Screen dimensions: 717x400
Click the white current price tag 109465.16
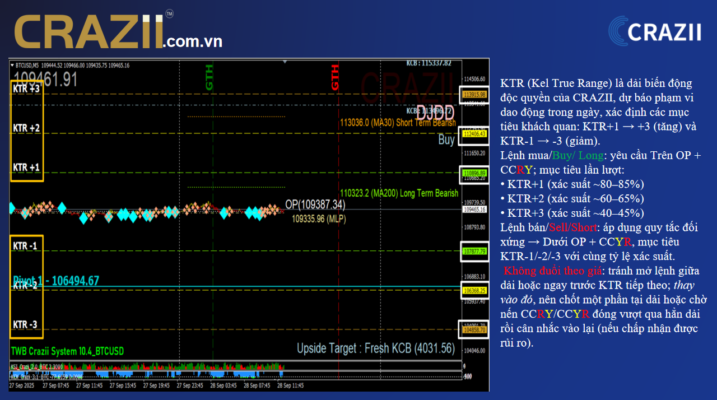point(475,209)
